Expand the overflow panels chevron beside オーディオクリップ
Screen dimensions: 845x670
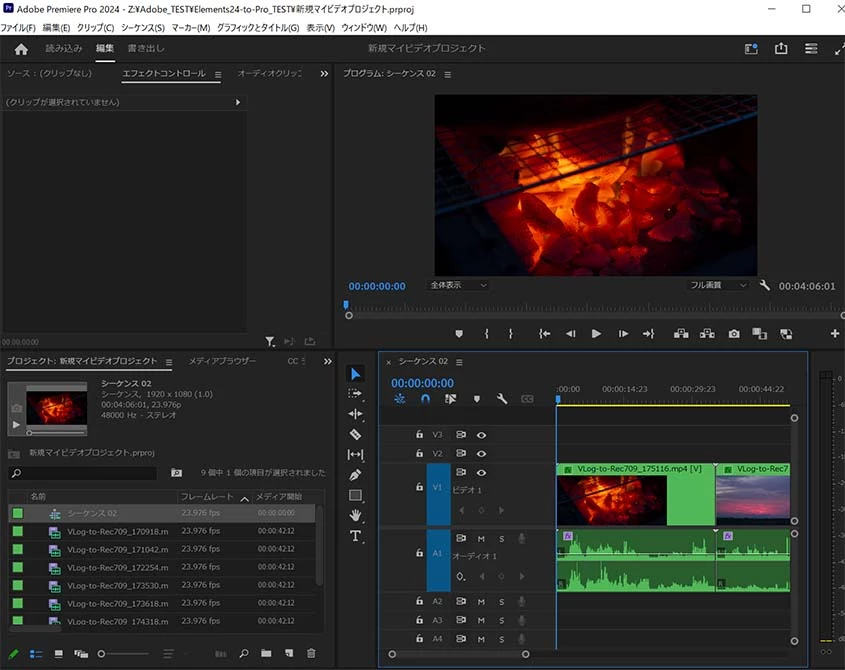point(324,74)
